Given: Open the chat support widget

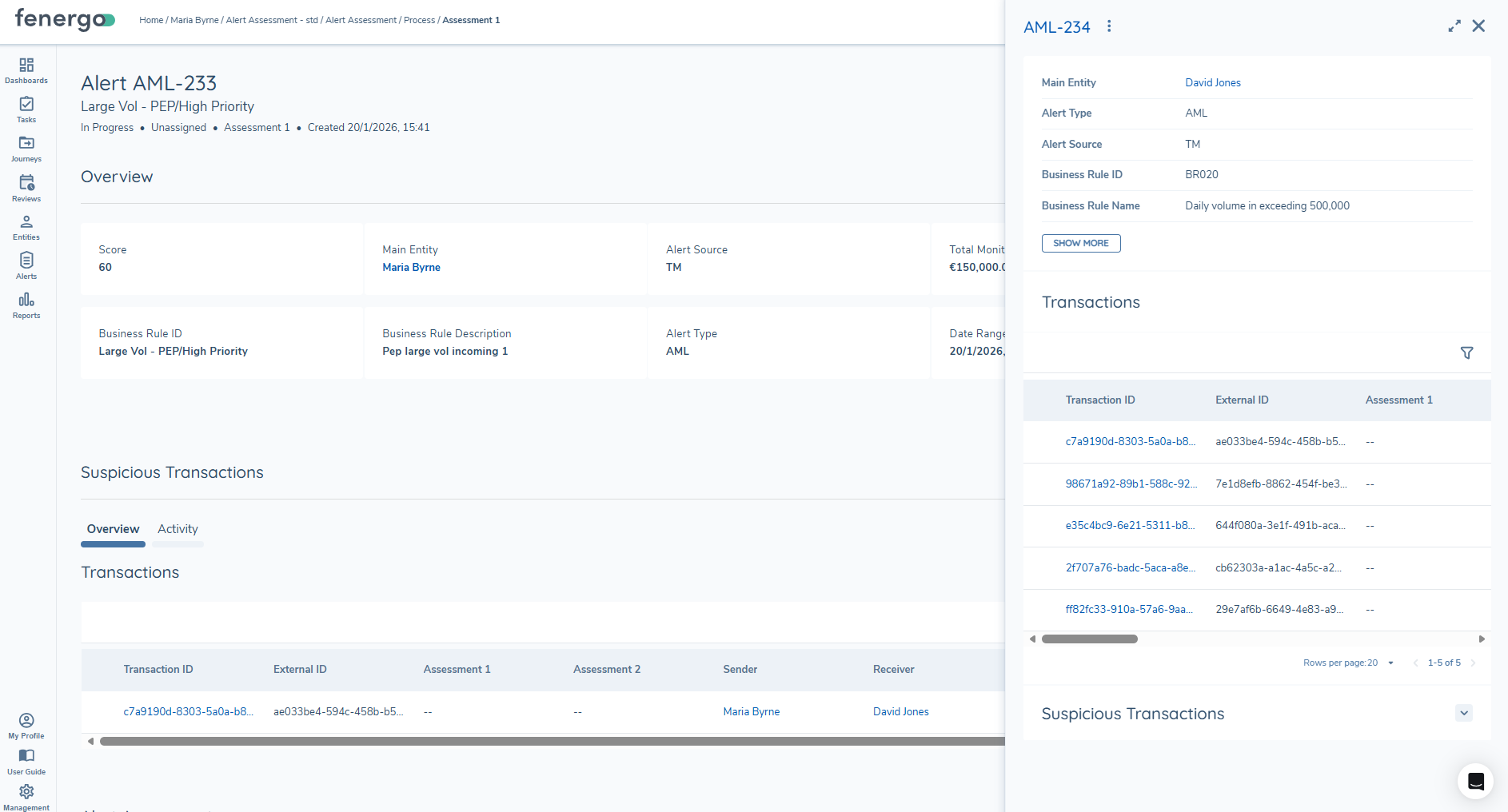Looking at the screenshot, I should (x=1475, y=781).
